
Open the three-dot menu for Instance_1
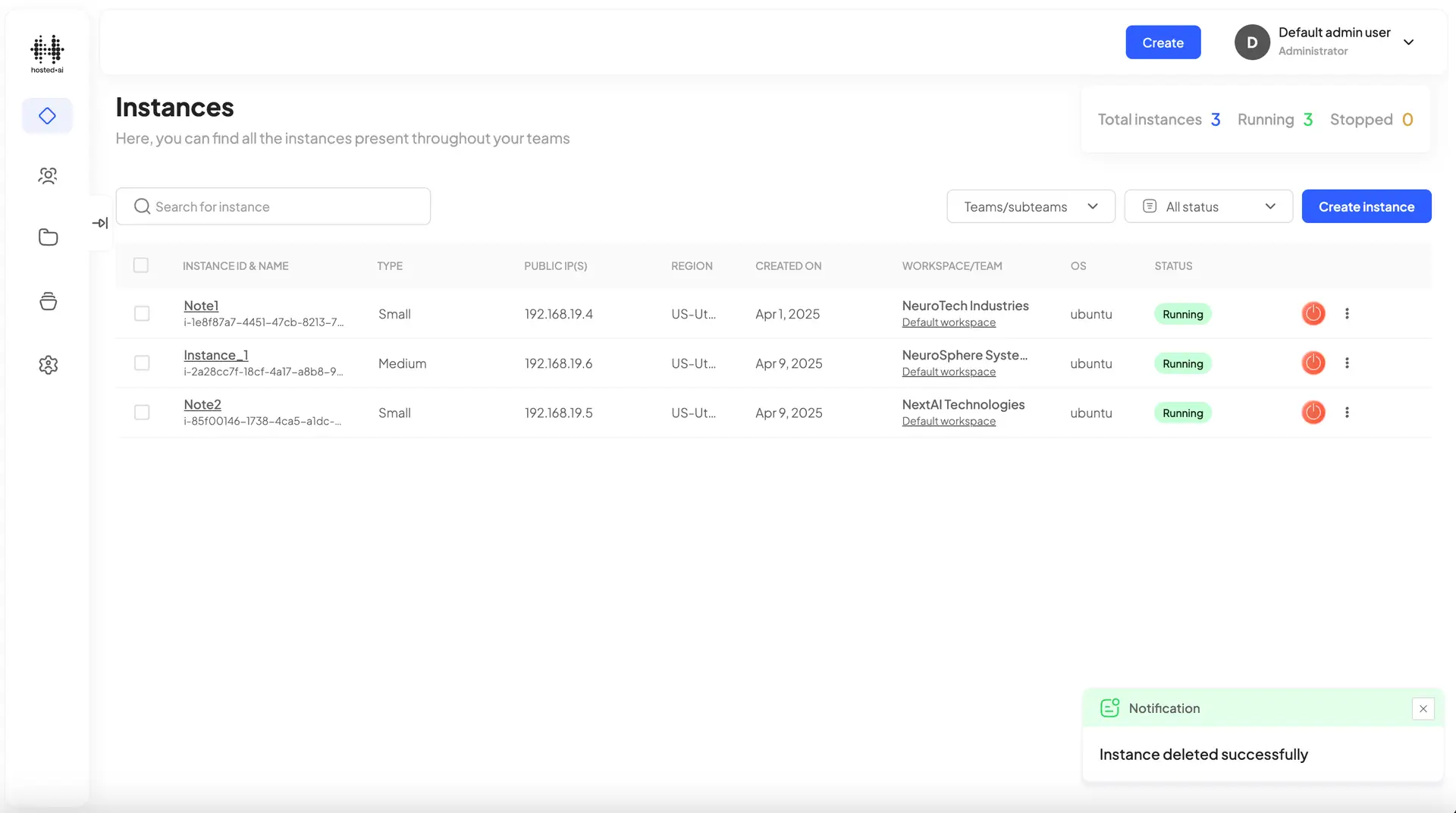pyautogui.click(x=1348, y=363)
